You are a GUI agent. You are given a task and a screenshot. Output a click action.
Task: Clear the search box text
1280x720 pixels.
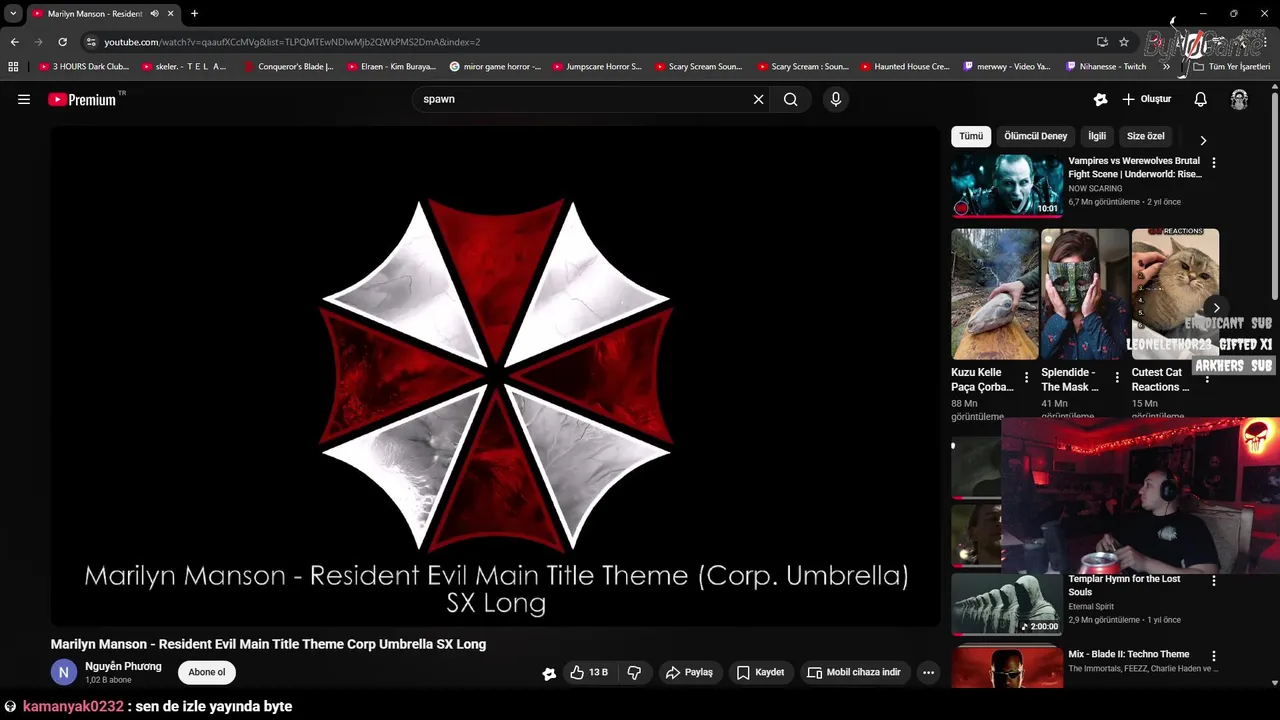pos(758,99)
